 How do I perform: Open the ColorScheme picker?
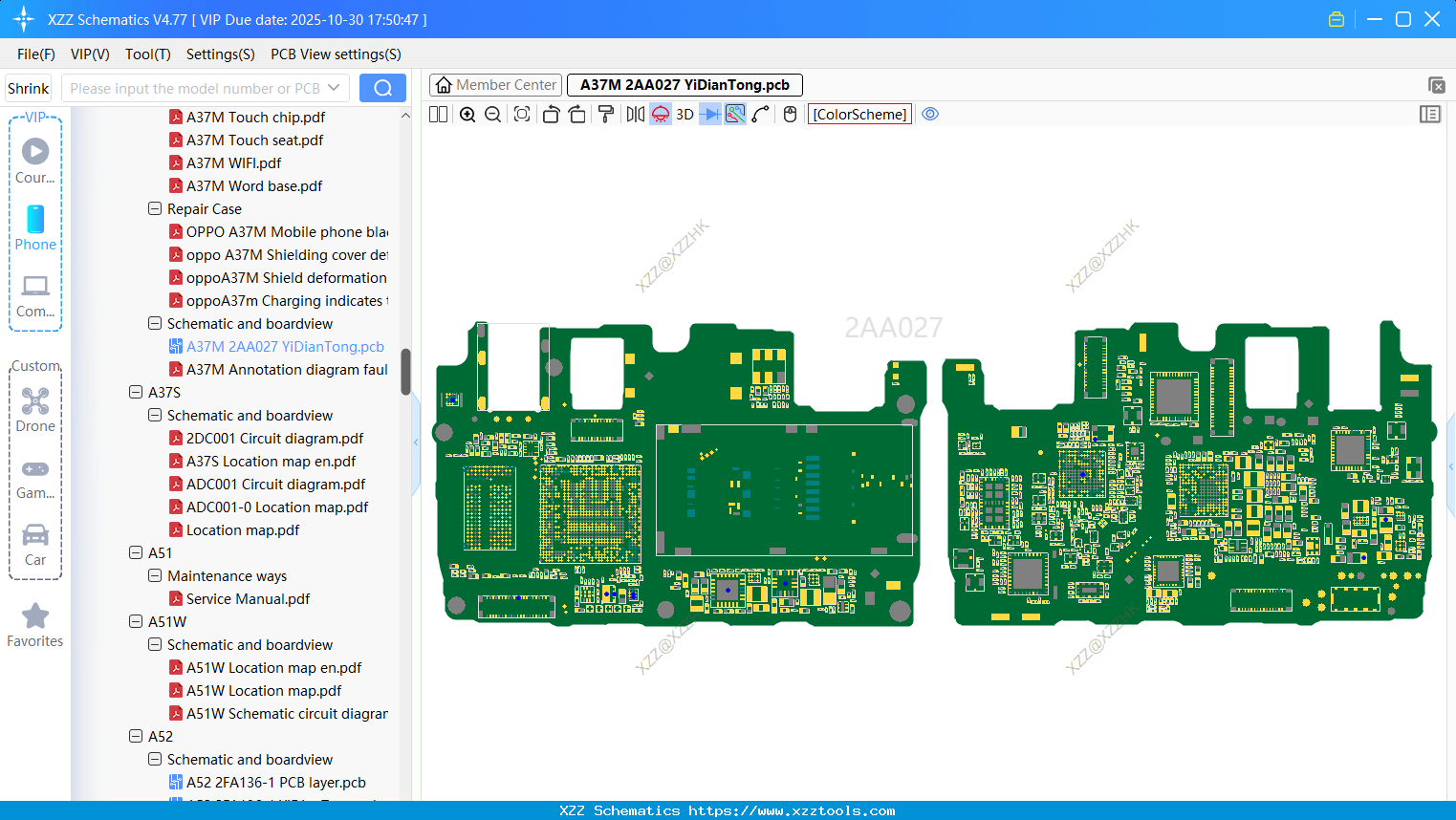pos(859,115)
